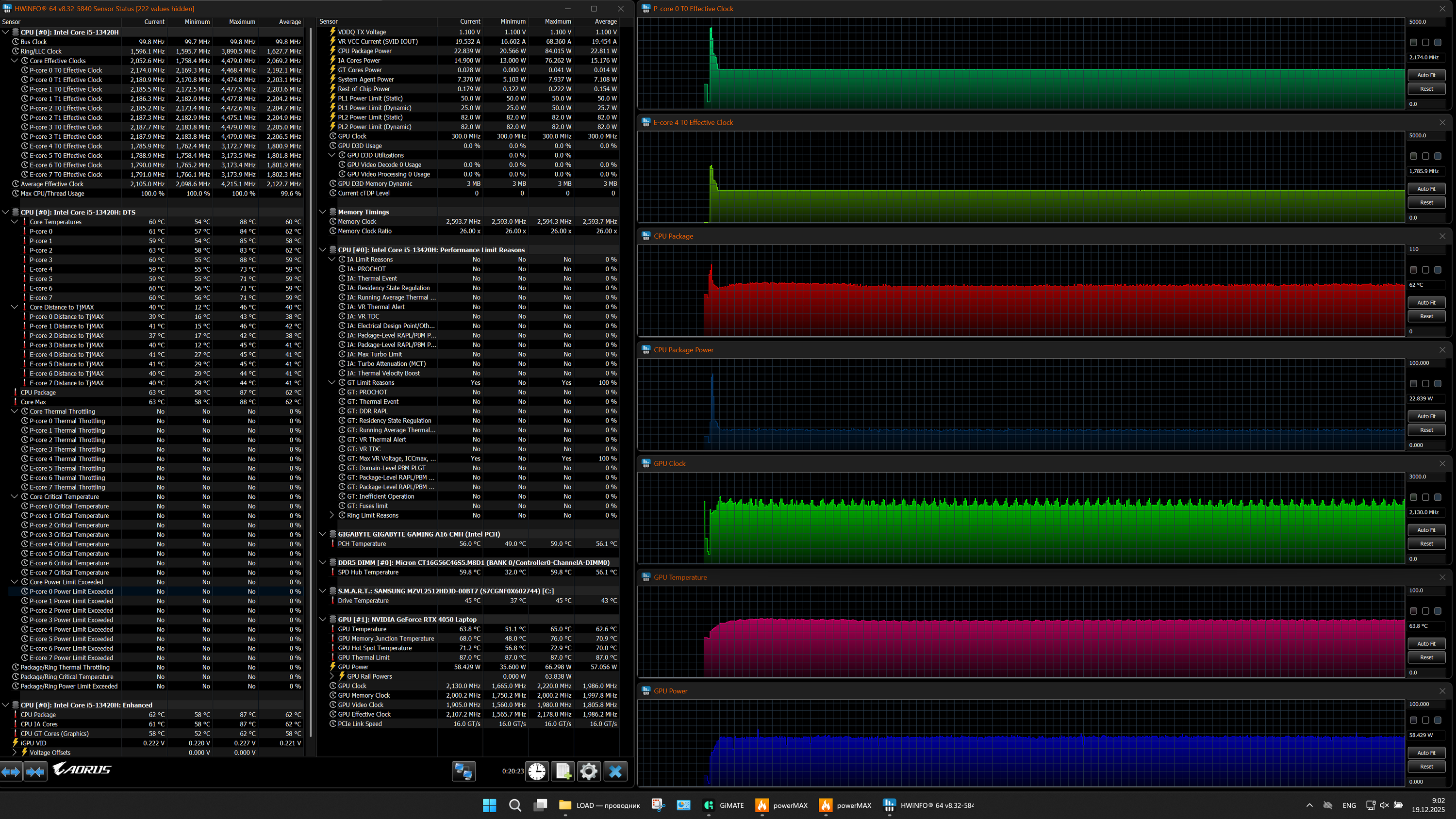Click the Average column header in right panel
This screenshot has width=1456, height=819.
(605, 21)
